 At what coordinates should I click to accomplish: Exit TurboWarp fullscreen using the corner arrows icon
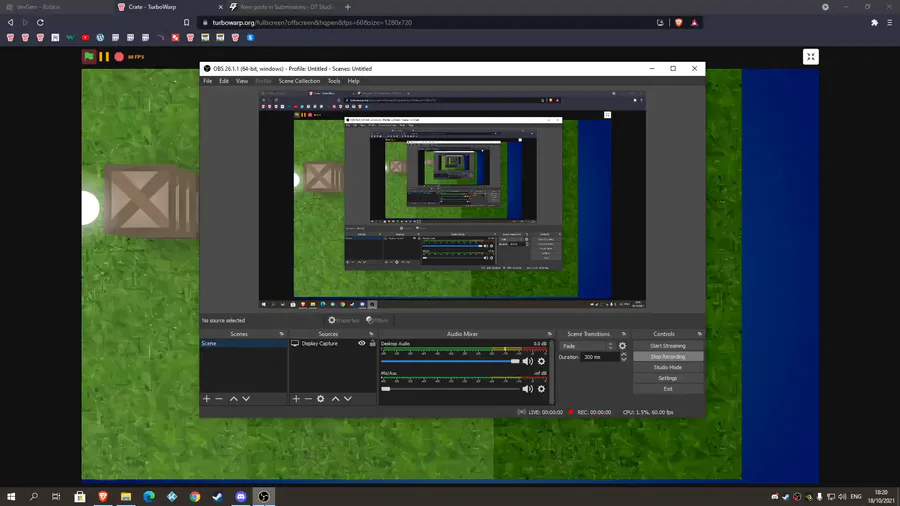coord(810,56)
